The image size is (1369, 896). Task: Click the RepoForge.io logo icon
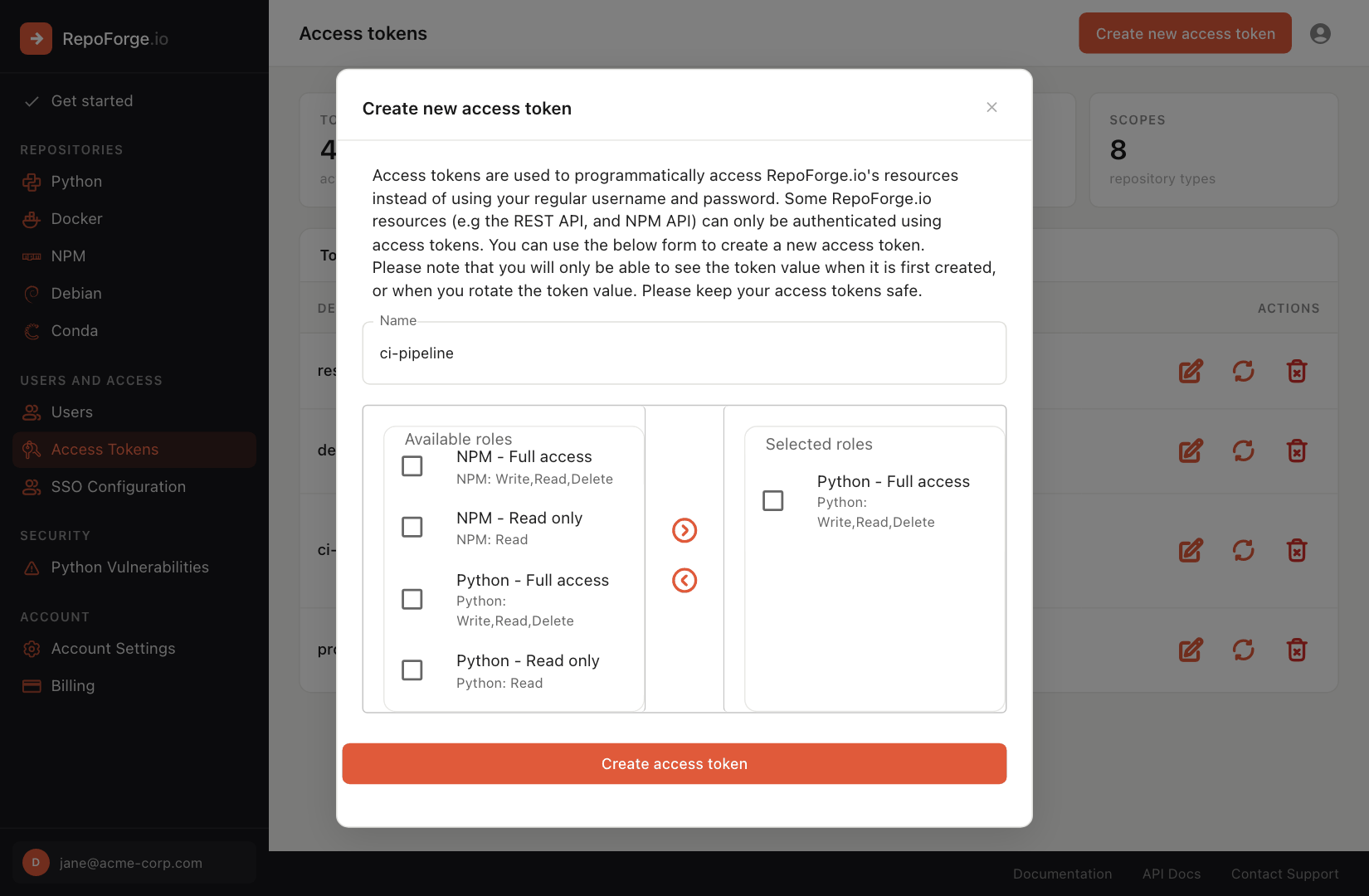coord(36,38)
